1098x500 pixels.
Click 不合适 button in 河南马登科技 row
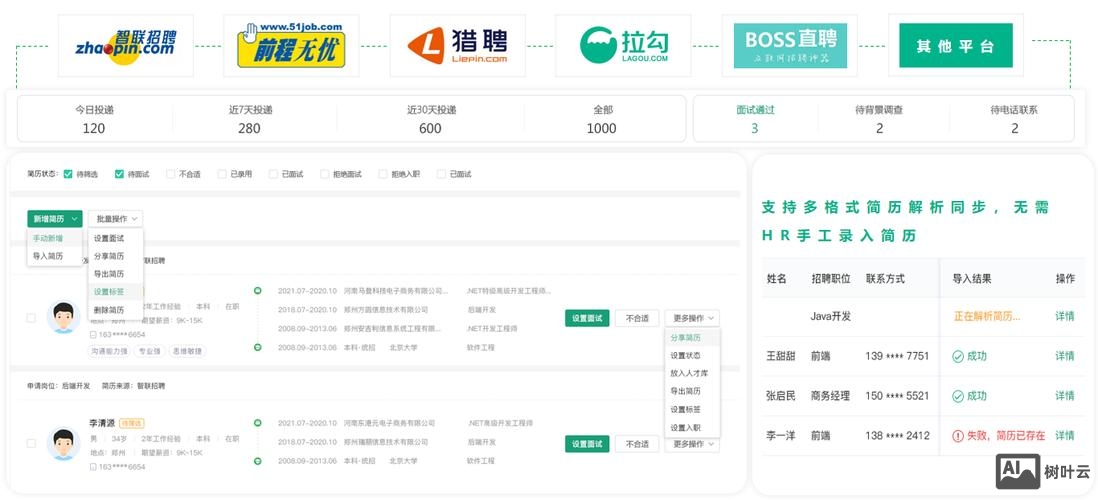click(637, 318)
